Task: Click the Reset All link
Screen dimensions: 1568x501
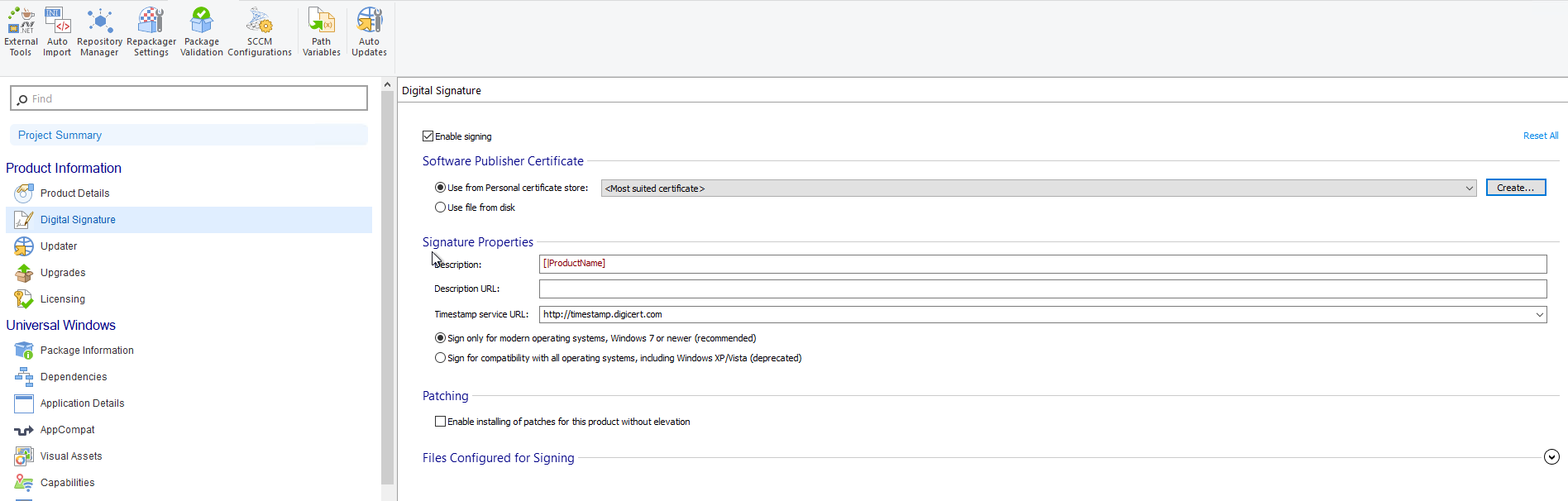Action: [x=1540, y=136]
